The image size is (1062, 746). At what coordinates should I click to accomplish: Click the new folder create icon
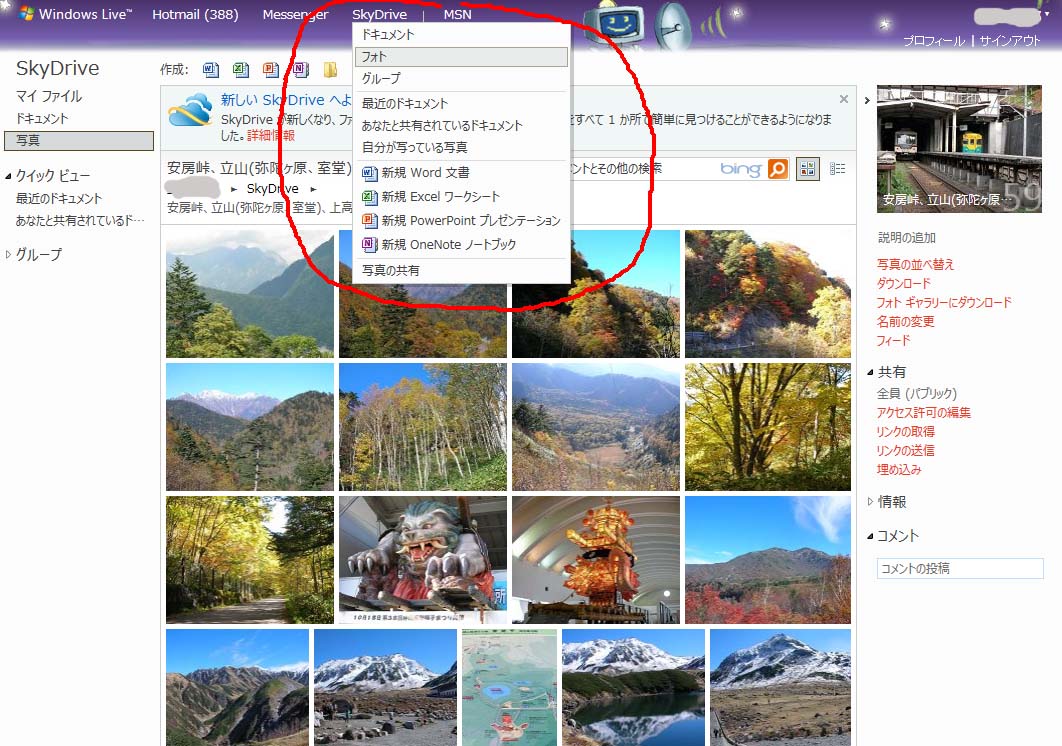(330, 69)
